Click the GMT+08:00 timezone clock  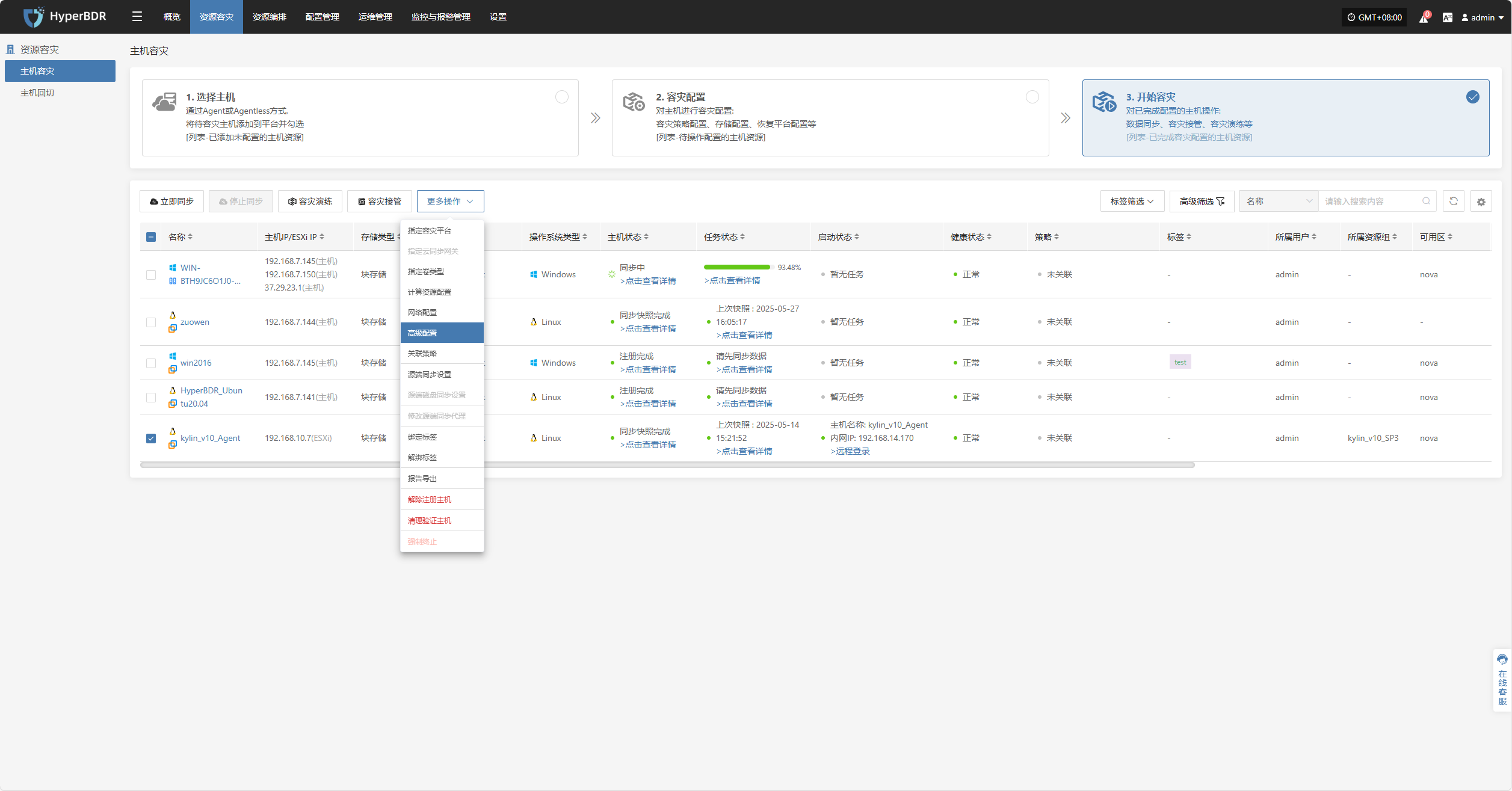point(1374,17)
